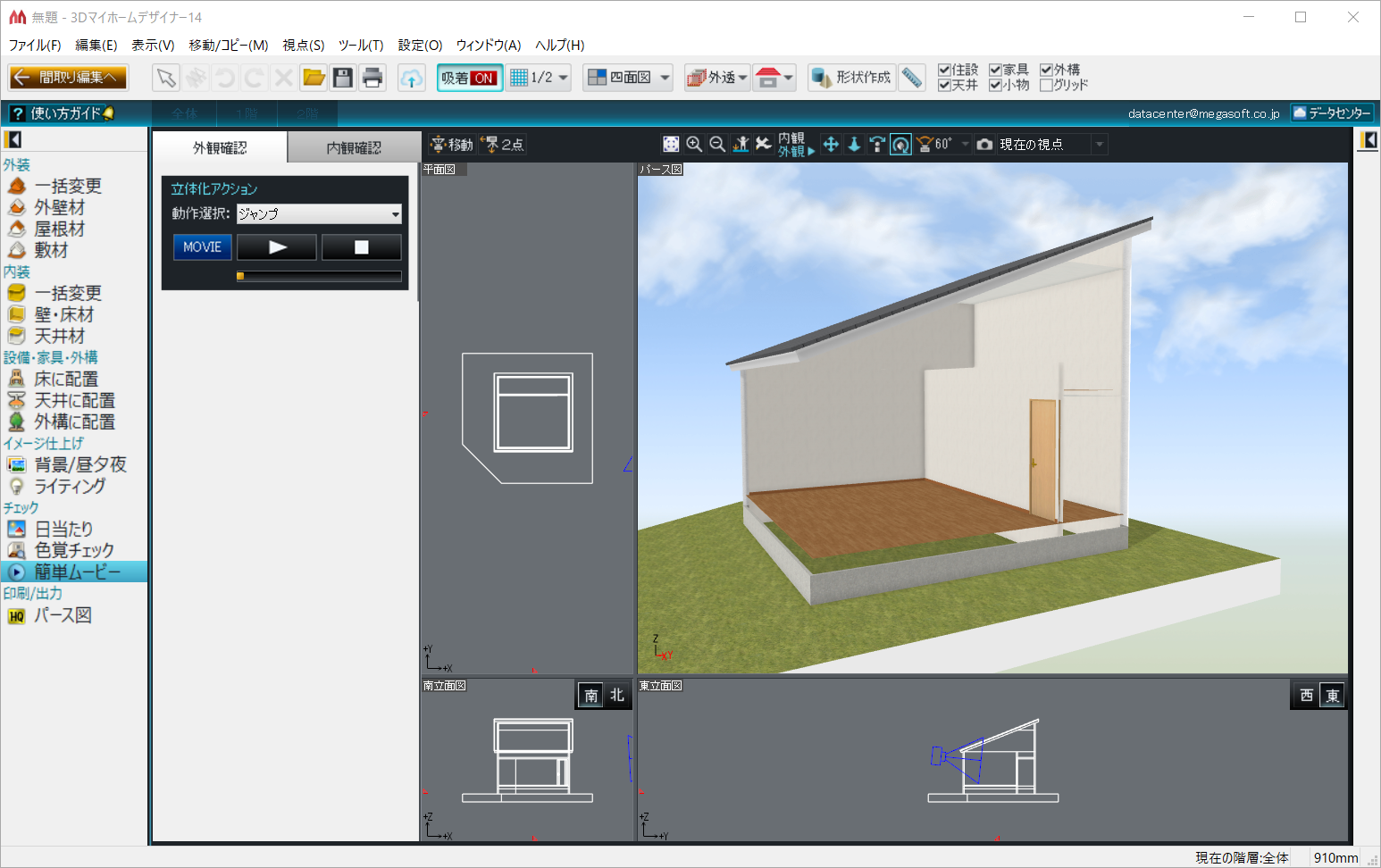Click the open file folder icon
The width and height of the screenshot is (1381, 868).
(x=314, y=78)
